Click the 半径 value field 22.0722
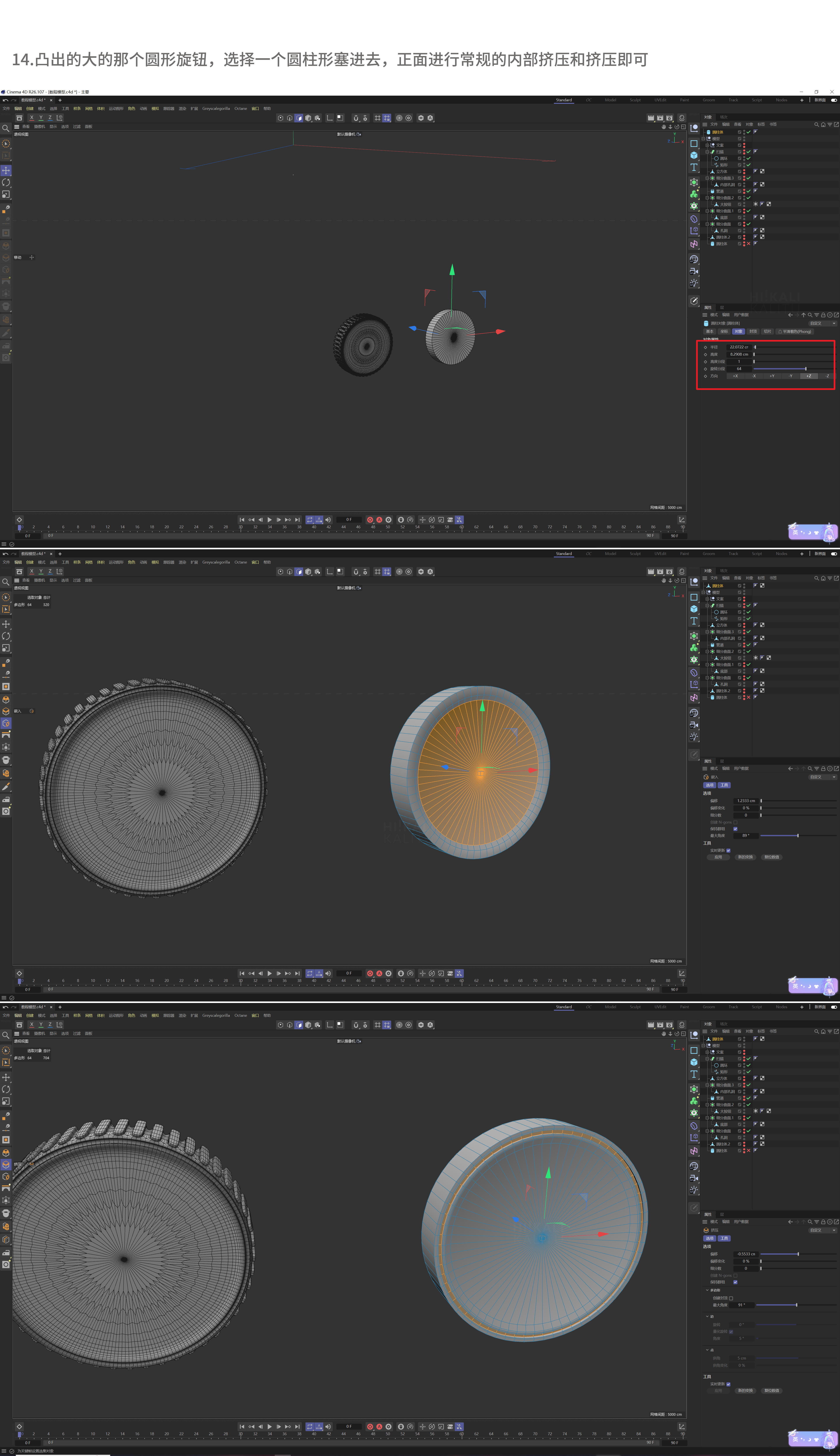840x1456 pixels. pos(738,347)
